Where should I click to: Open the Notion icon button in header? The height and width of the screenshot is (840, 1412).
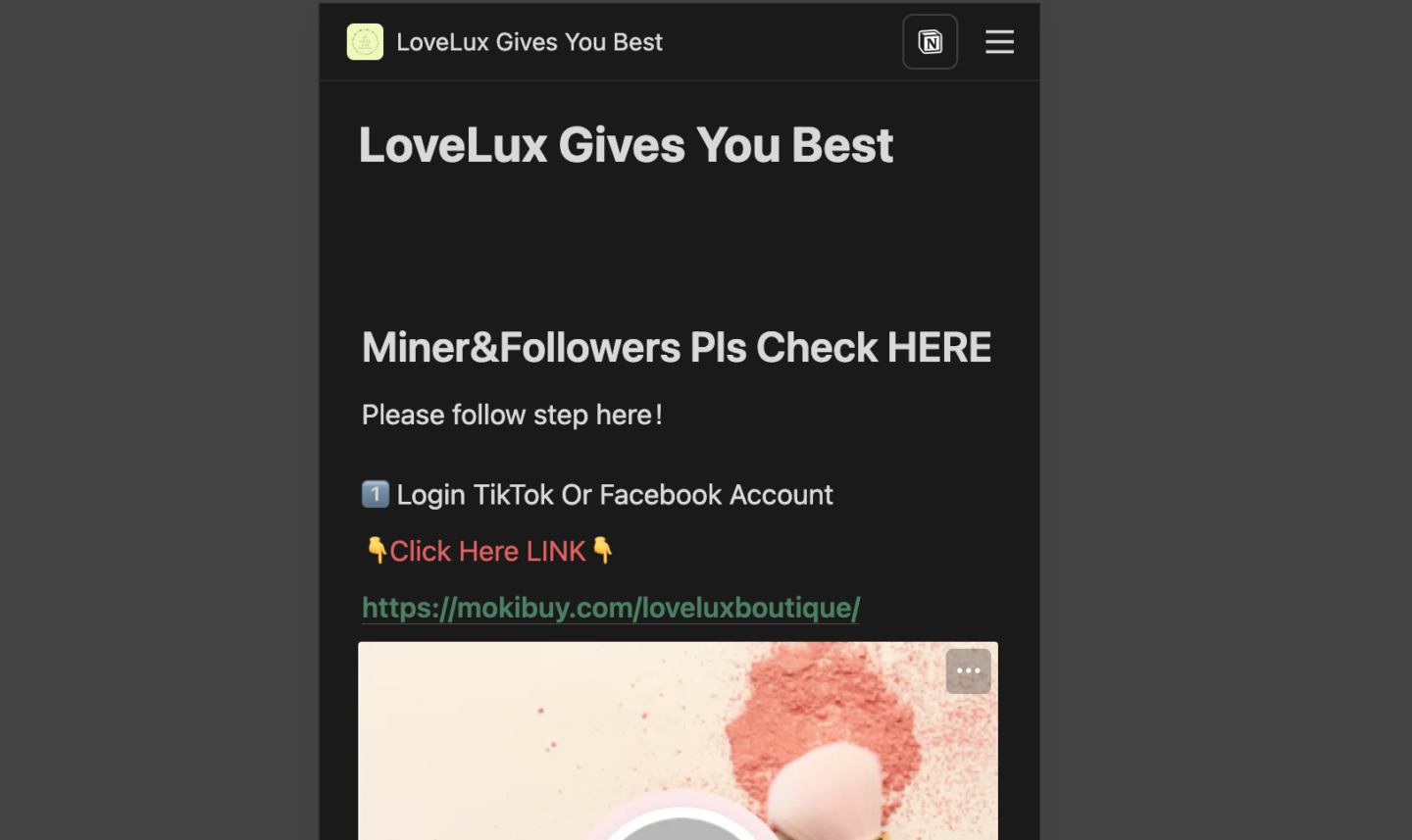click(x=930, y=42)
